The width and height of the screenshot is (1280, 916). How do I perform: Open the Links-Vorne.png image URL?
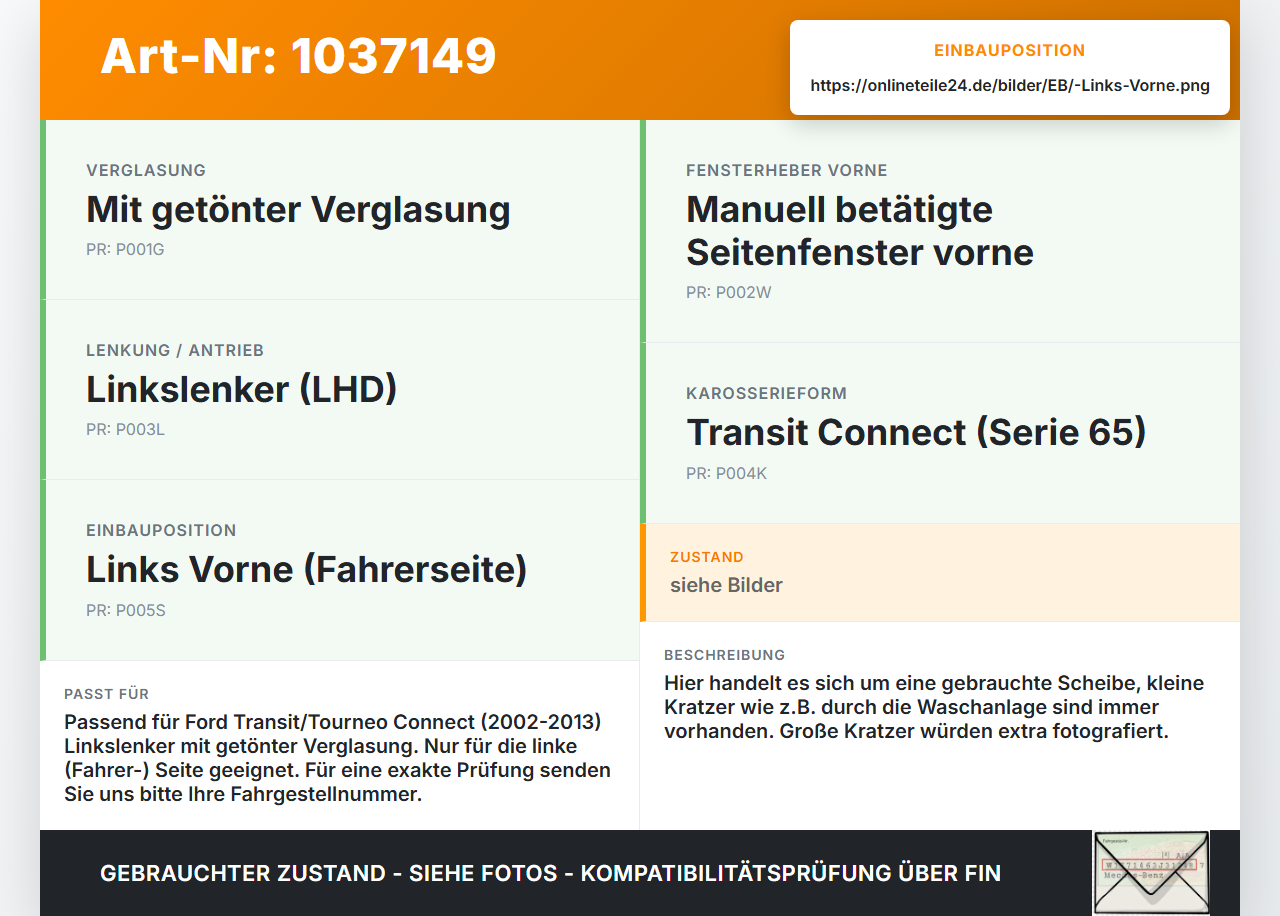pos(1010,86)
